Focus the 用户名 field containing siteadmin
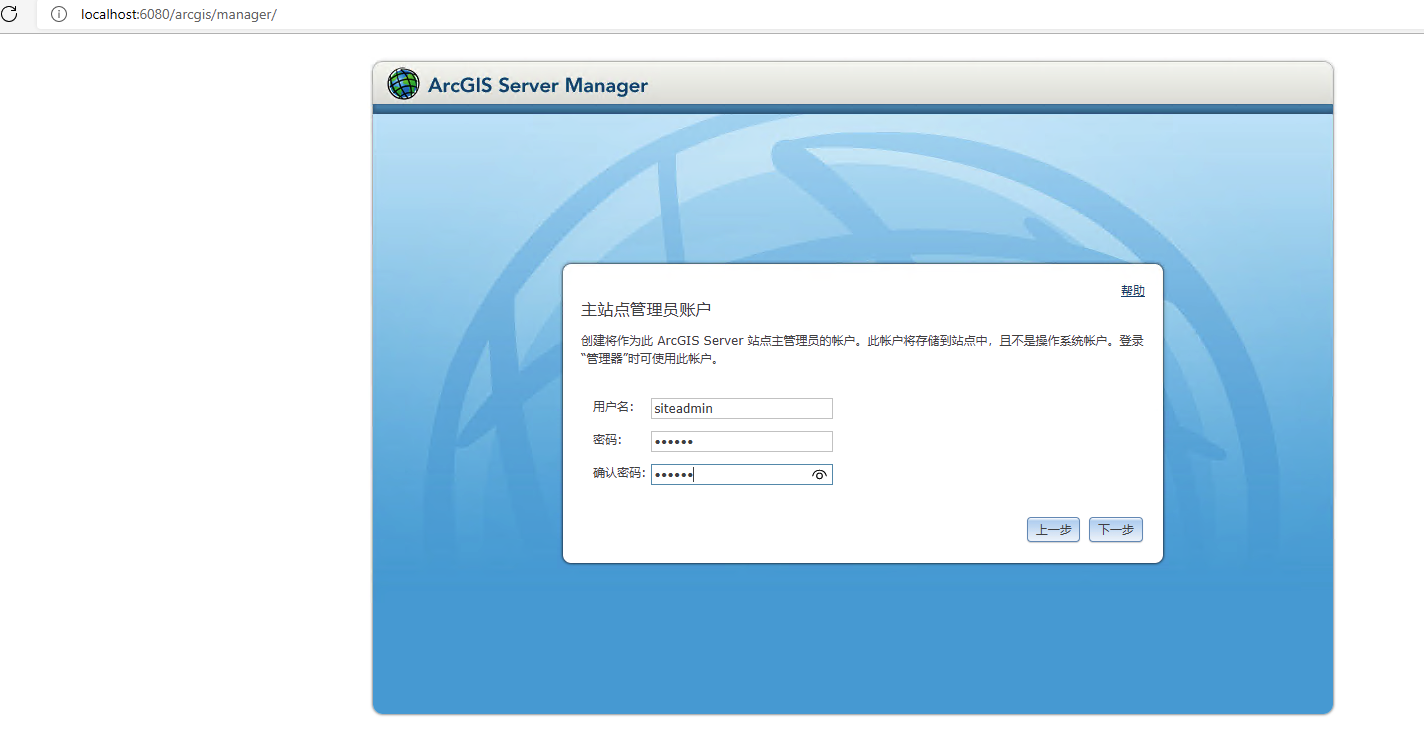Screen dimensions: 1424x738 pos(741,408)
